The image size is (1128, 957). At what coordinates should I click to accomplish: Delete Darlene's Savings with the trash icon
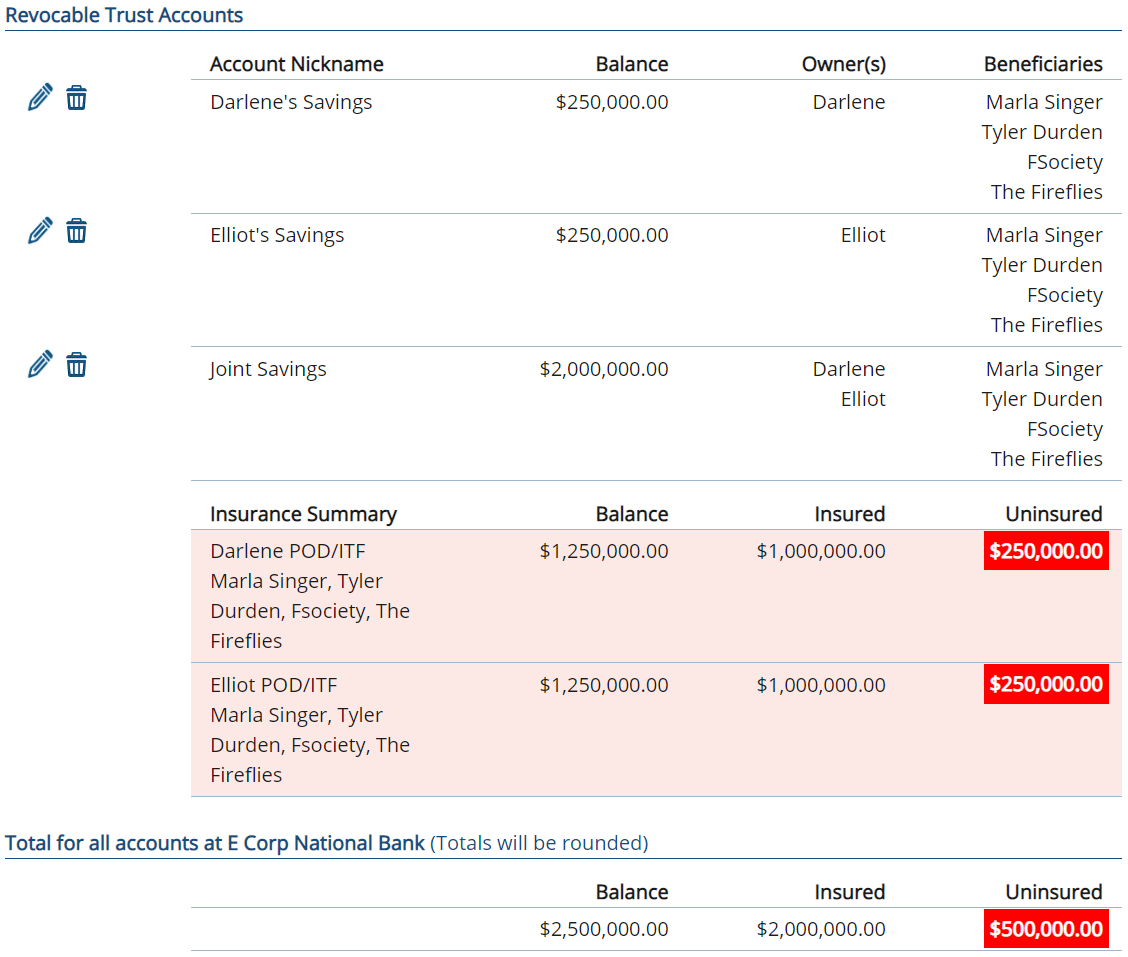pos(77,97)
